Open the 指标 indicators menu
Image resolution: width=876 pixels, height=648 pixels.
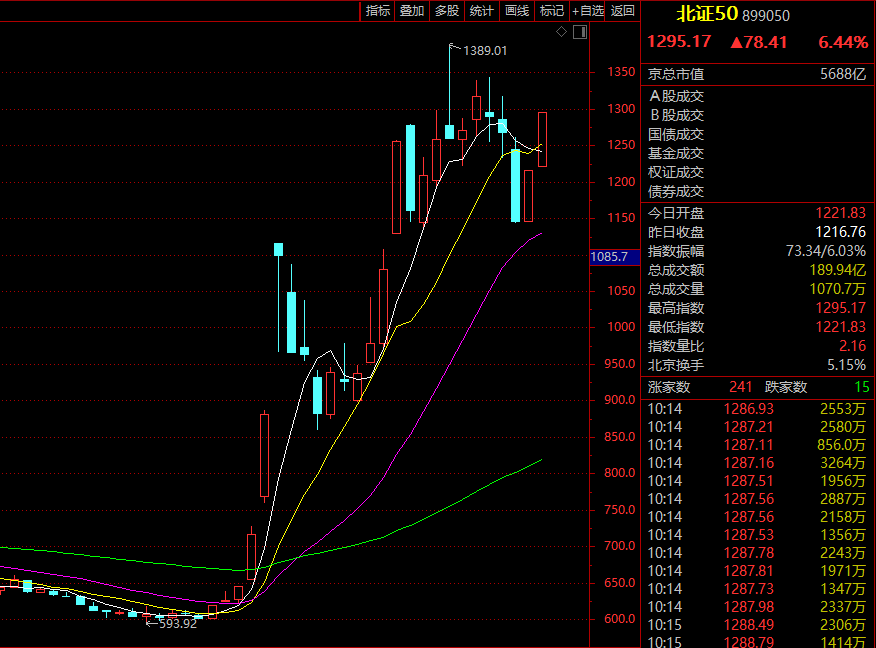[x=378, y=11]
